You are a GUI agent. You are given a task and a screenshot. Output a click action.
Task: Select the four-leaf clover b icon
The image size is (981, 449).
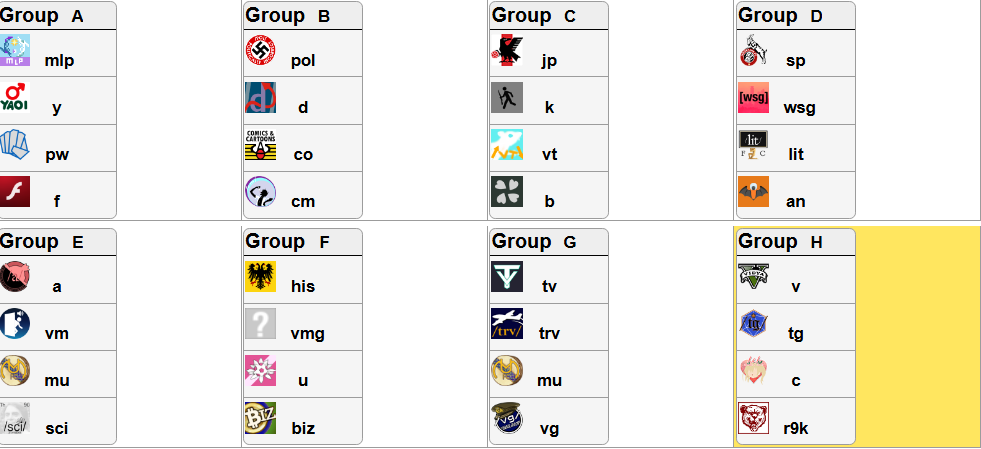click(507, 191)
